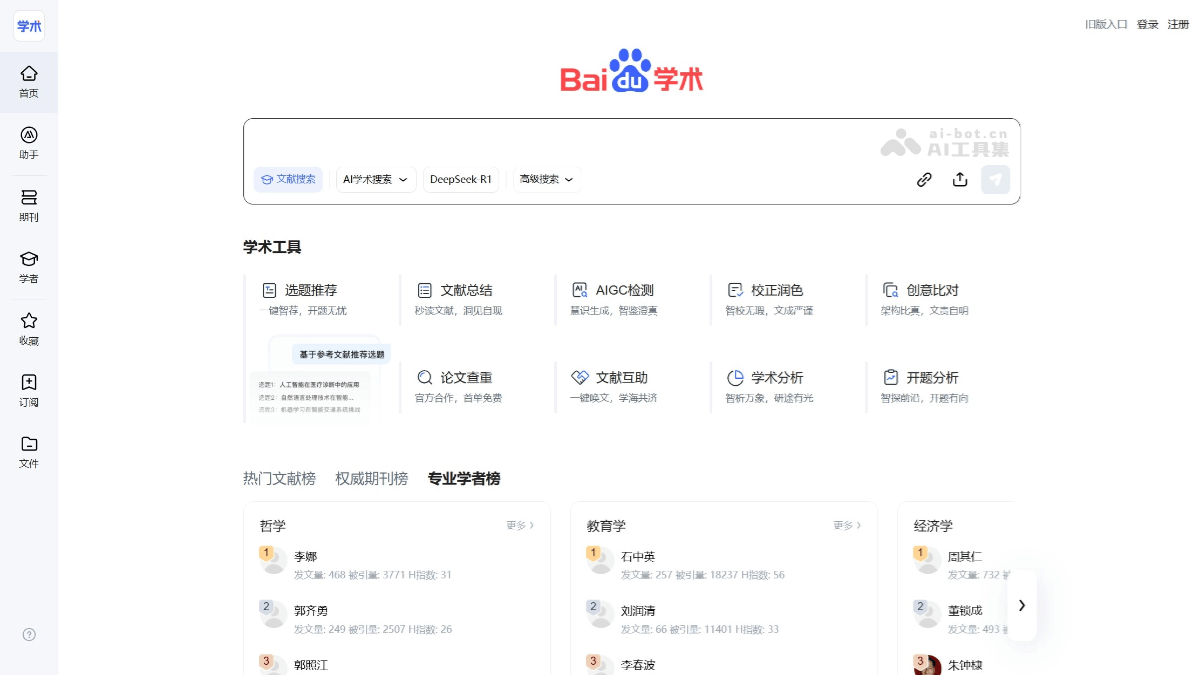This screenshot has height=675, width=1200.
Task: Open the AIGC检测 tool
Action: [624, 290]
